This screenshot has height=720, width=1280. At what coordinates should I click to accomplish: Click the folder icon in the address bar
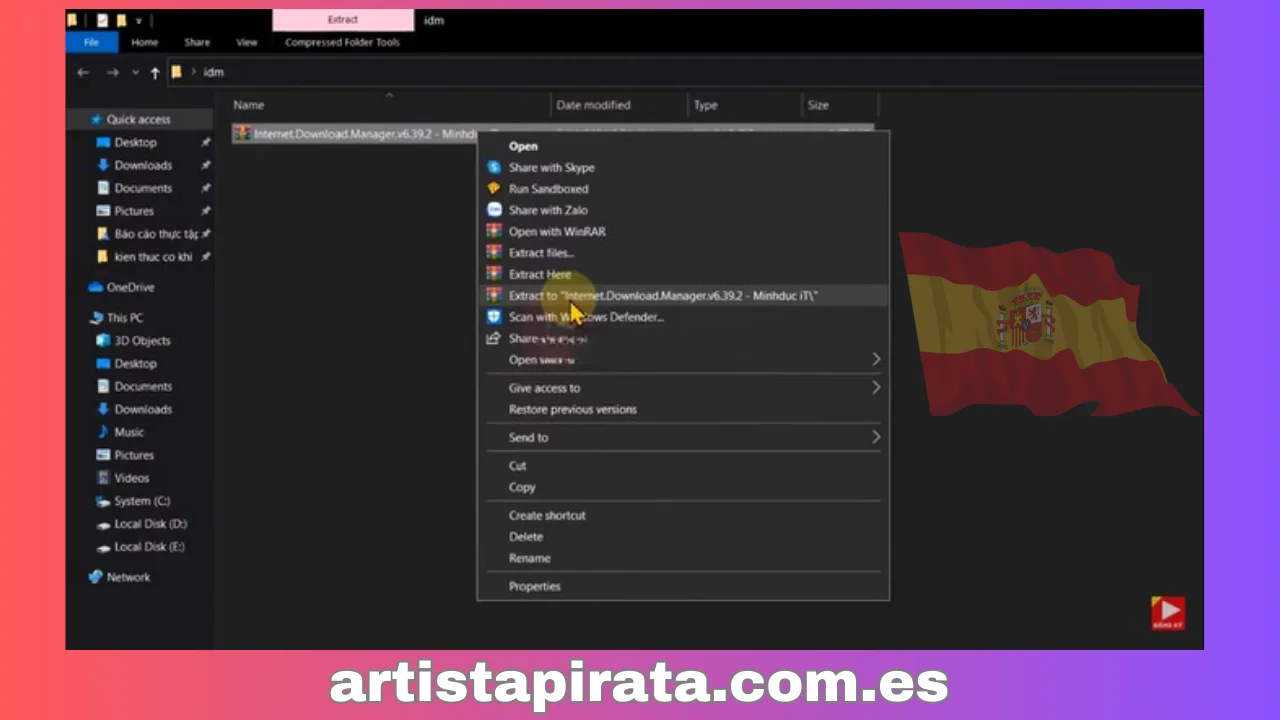pyautogui.click(x=176, y=72)
